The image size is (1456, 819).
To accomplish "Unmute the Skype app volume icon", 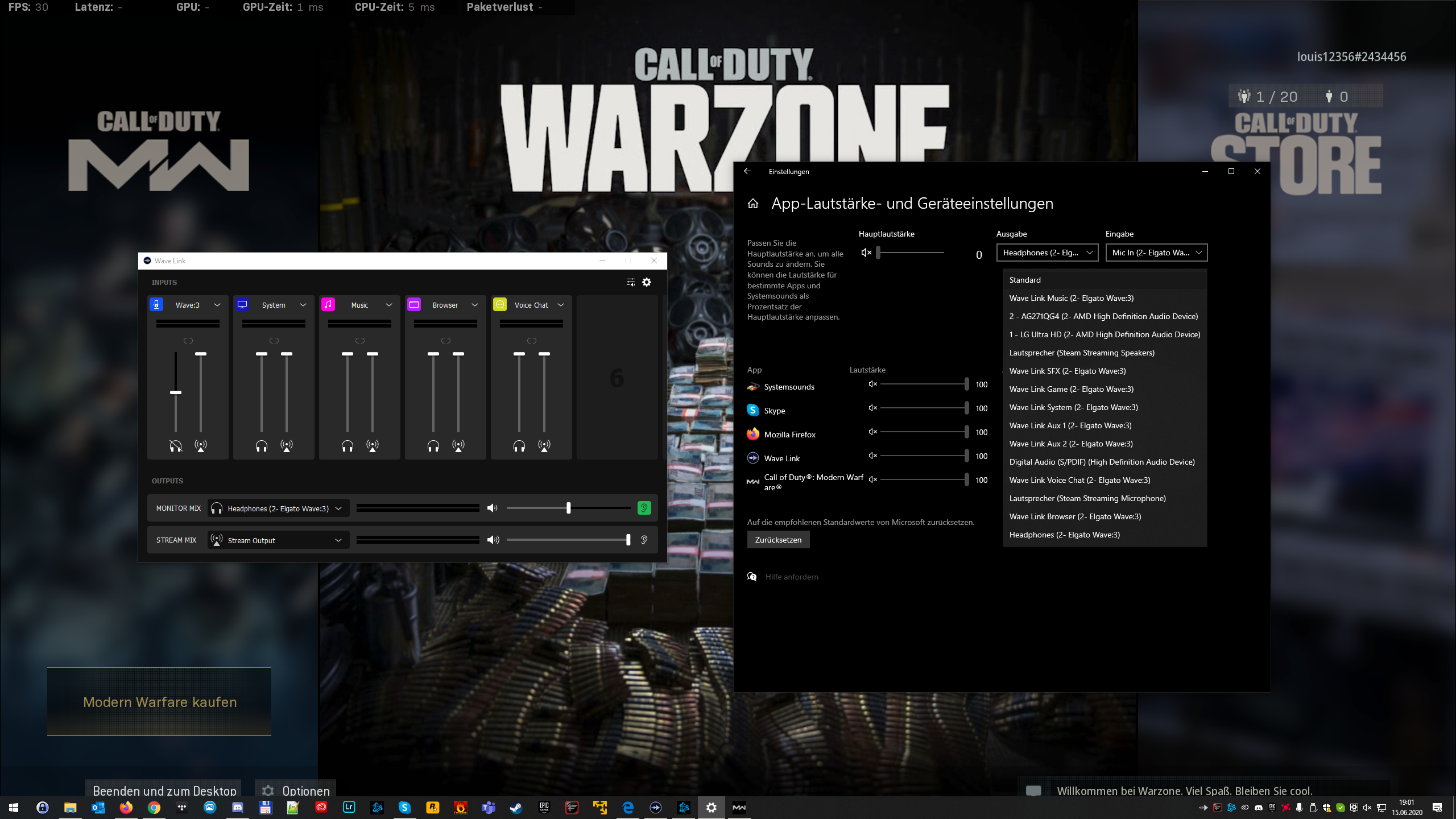I will 873,408.
